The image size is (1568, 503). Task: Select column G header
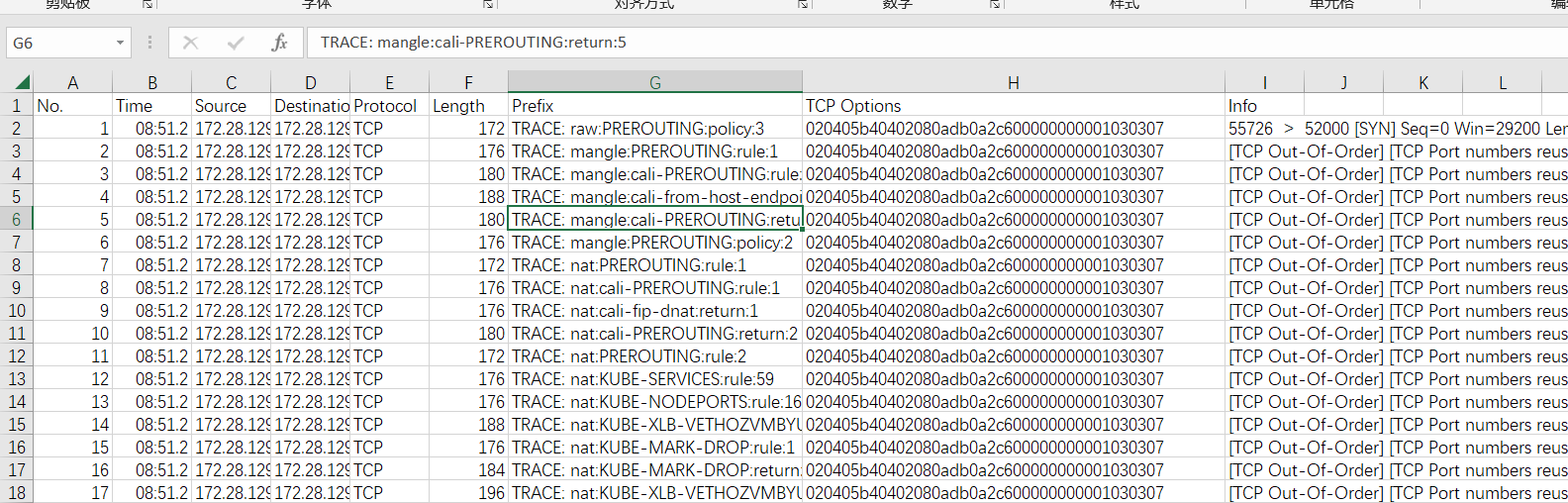click(x=654, y=83)
